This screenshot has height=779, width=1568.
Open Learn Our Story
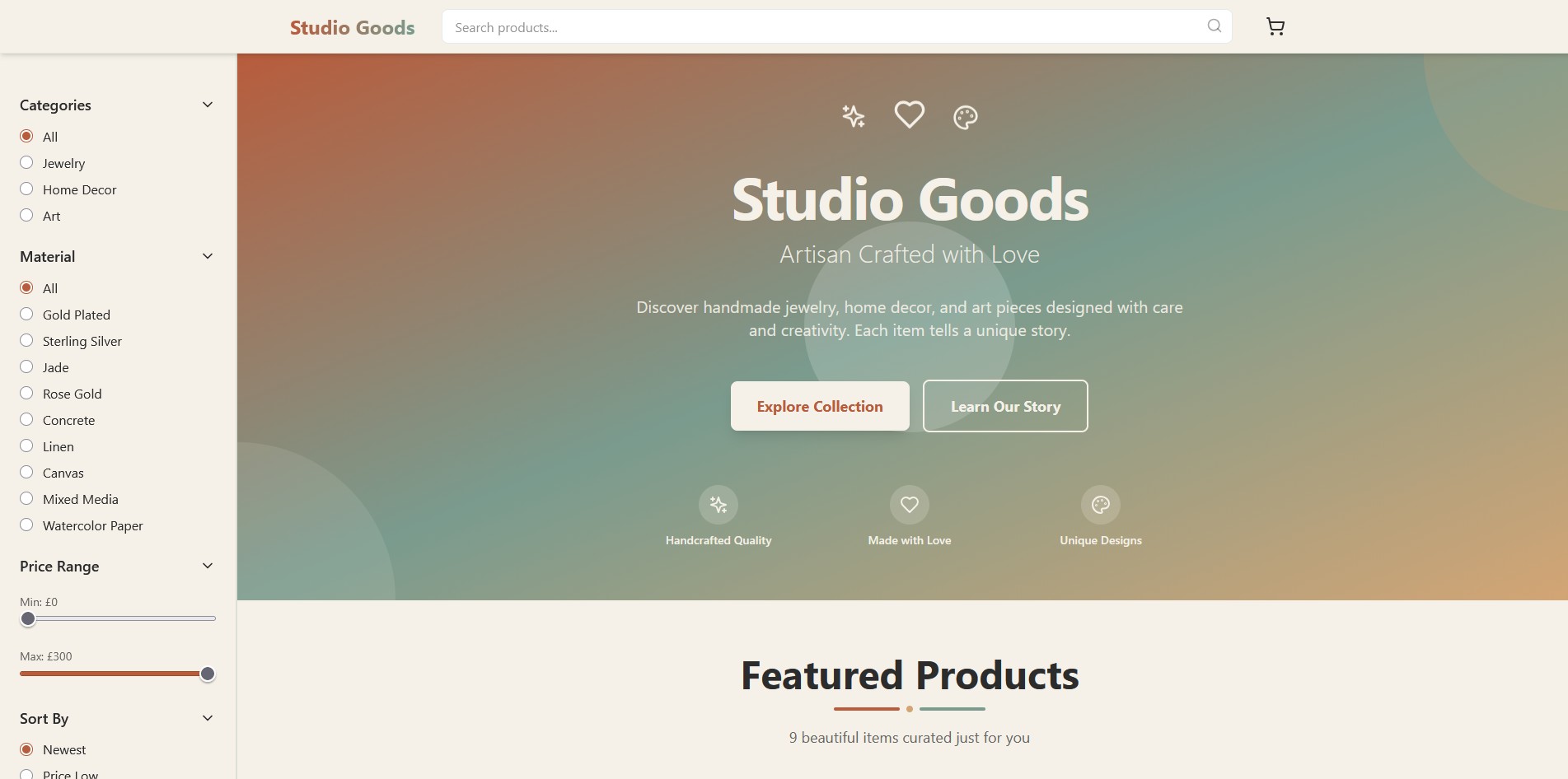[1005, 406]
